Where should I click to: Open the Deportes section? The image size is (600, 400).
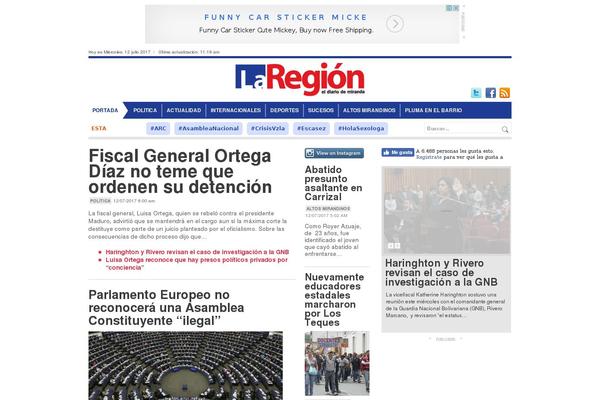pos(284,110)
